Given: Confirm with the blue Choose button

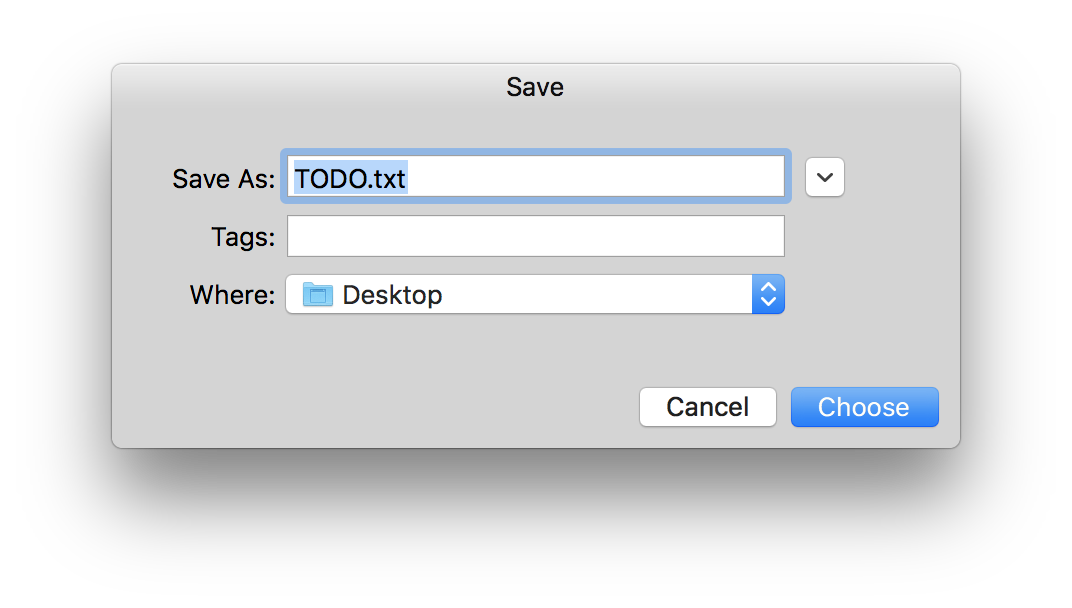Looking at the screenshot, I should (864, 407).
